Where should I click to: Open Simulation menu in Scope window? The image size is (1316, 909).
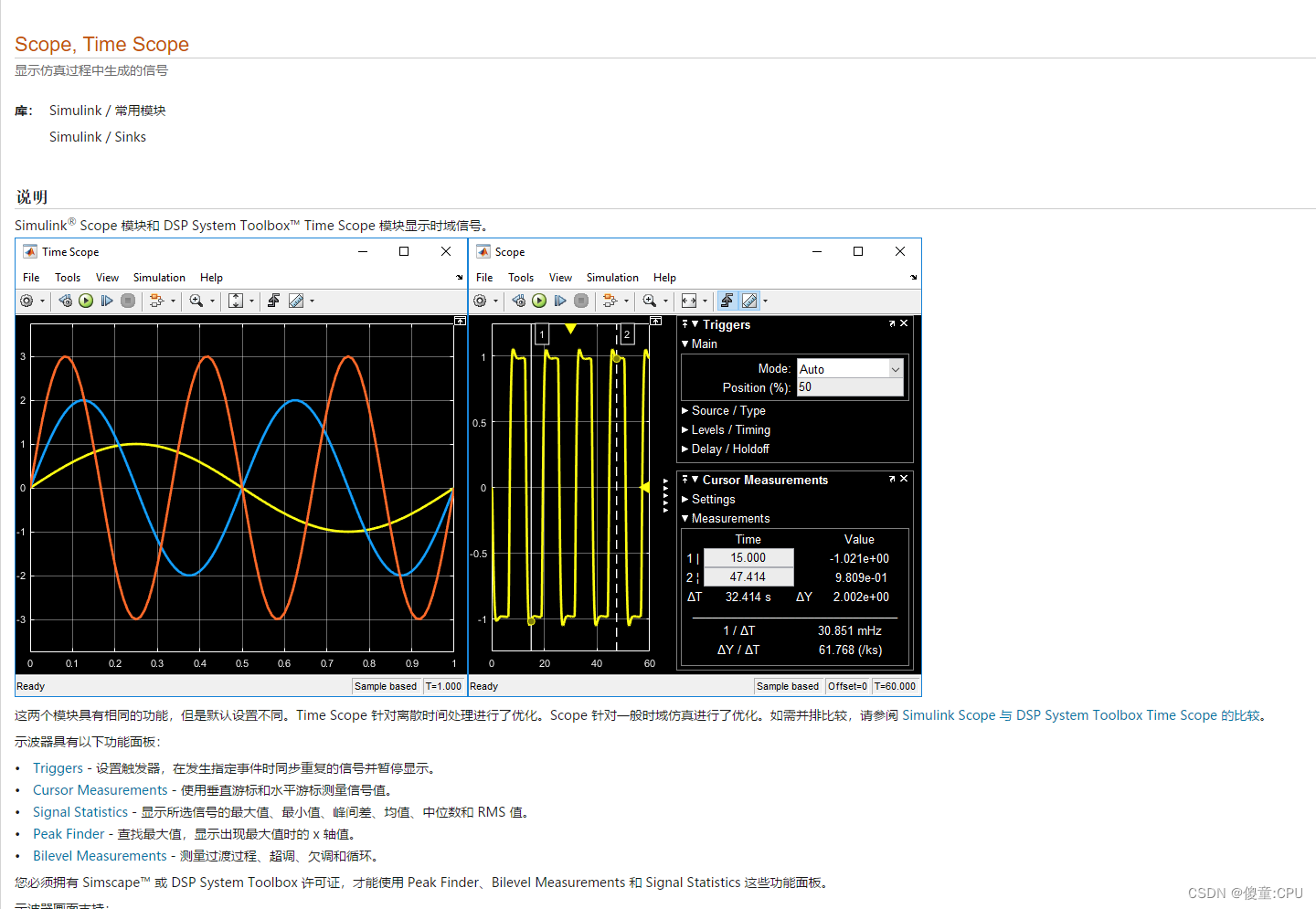612,278
